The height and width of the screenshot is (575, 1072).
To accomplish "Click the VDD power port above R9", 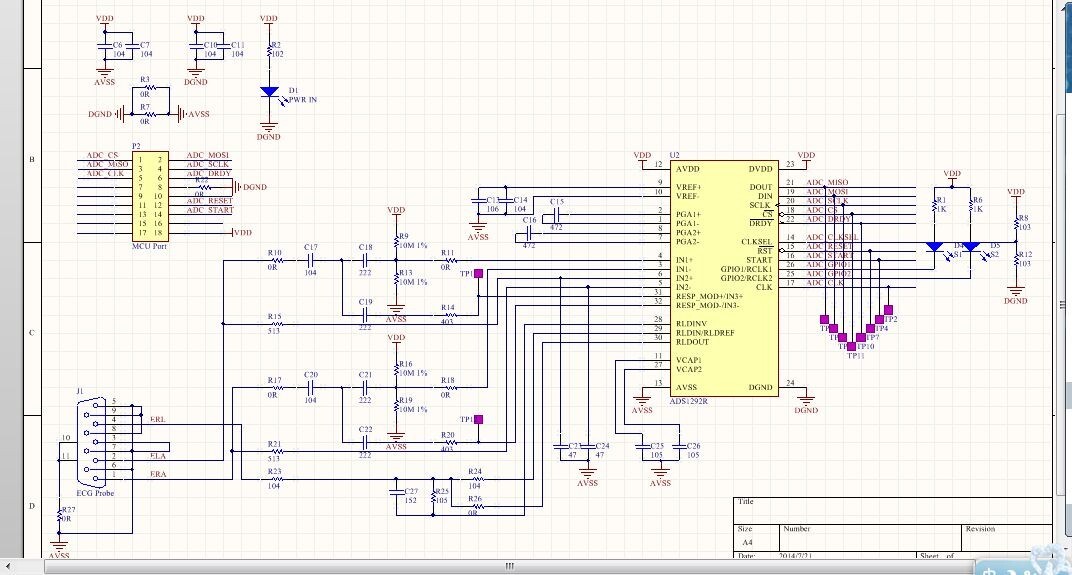I will (x=396, y=211).
